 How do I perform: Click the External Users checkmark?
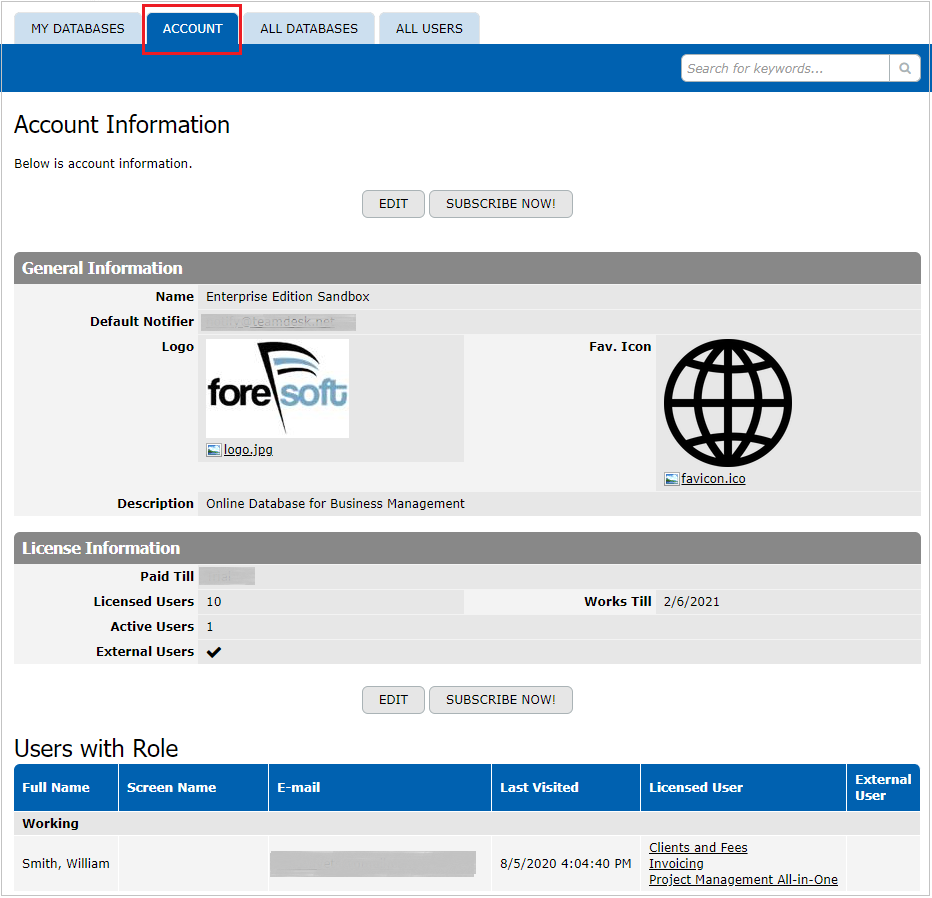214,652
